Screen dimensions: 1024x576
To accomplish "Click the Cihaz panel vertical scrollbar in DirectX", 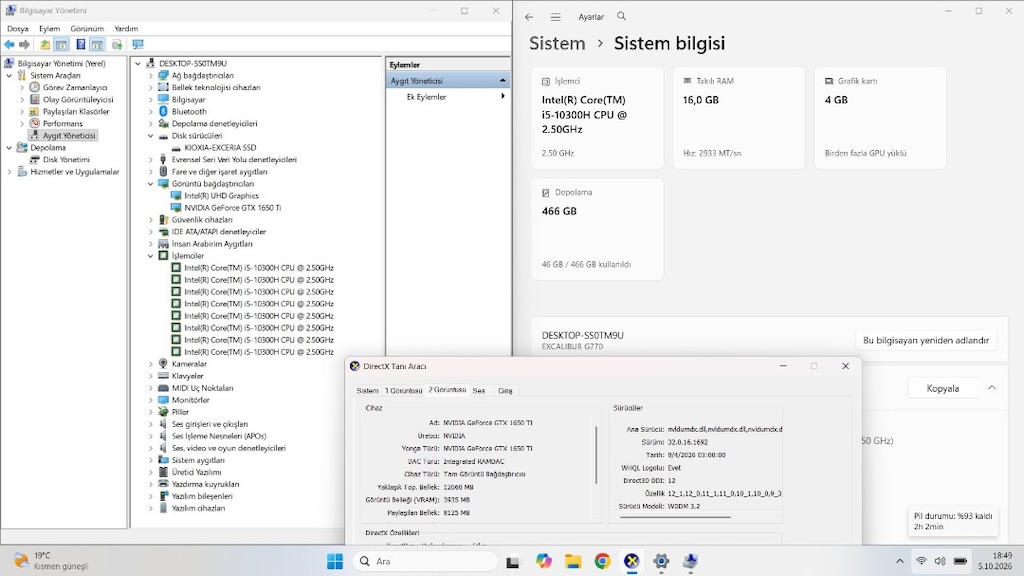I will pos(596,455).
